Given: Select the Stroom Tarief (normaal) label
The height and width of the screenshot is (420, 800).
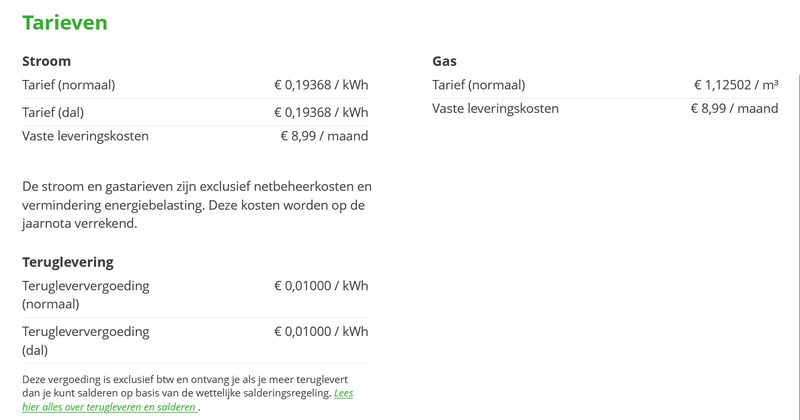Looking at the screenshot, I should pyautogui.click(x=68, y=85).
